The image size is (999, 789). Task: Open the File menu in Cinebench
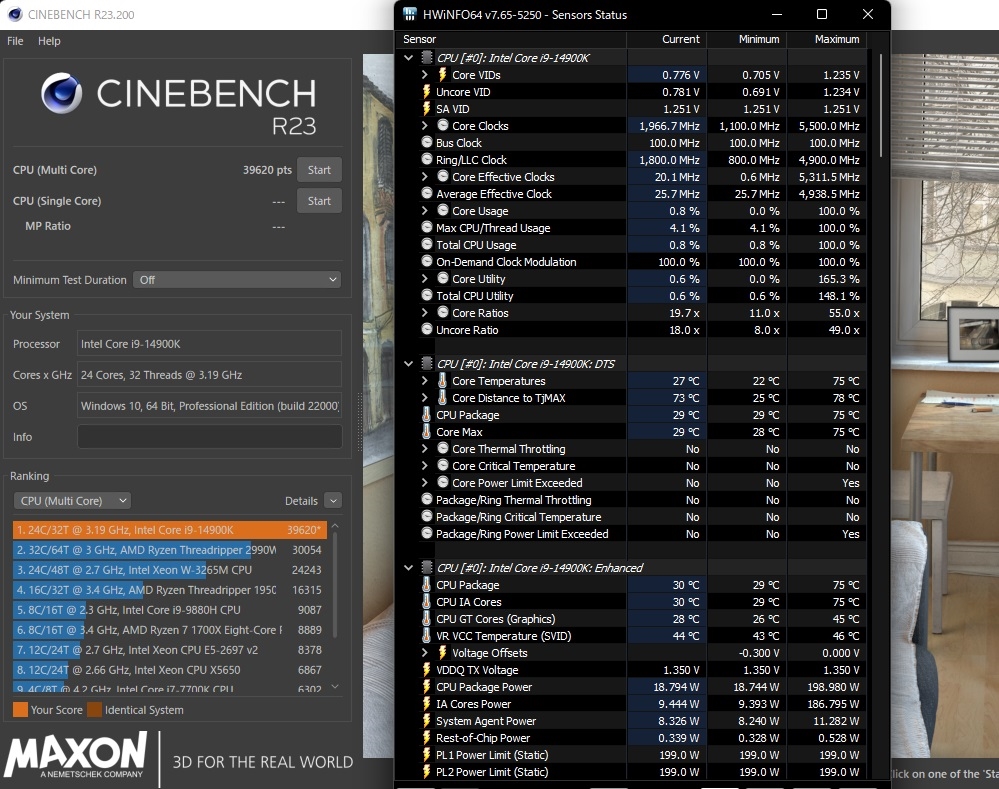15,41
